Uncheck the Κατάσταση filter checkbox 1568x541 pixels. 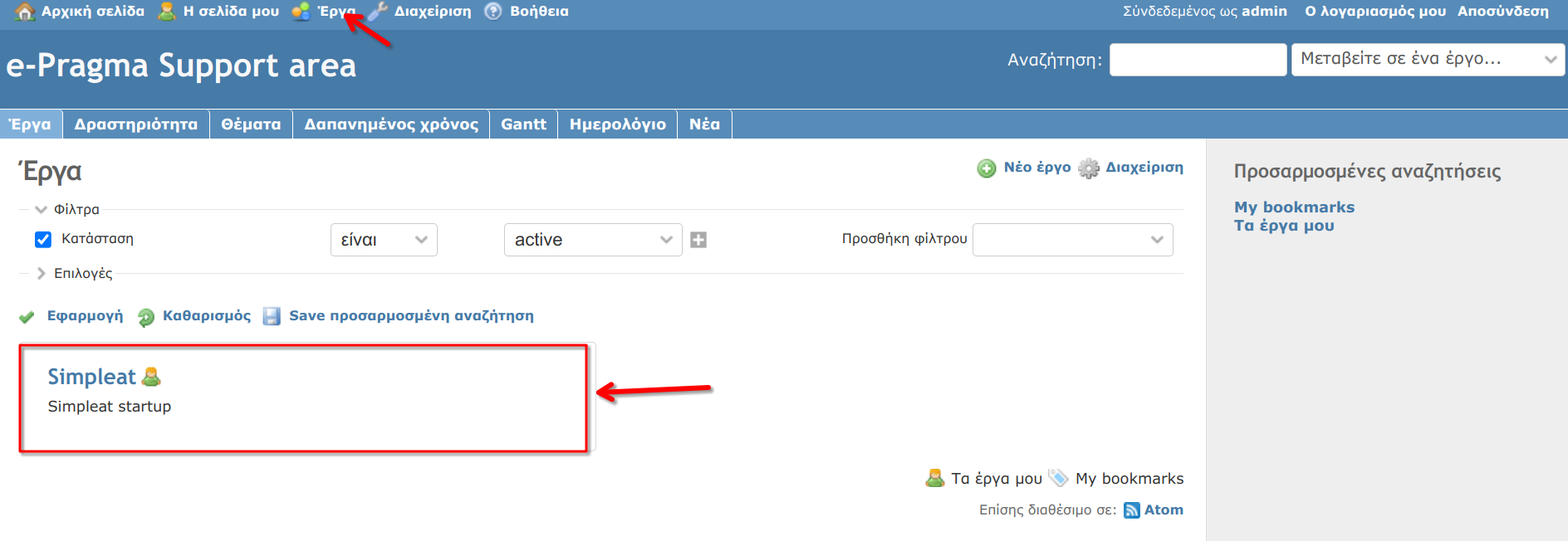pyautogui.click(x=43, y=240)
